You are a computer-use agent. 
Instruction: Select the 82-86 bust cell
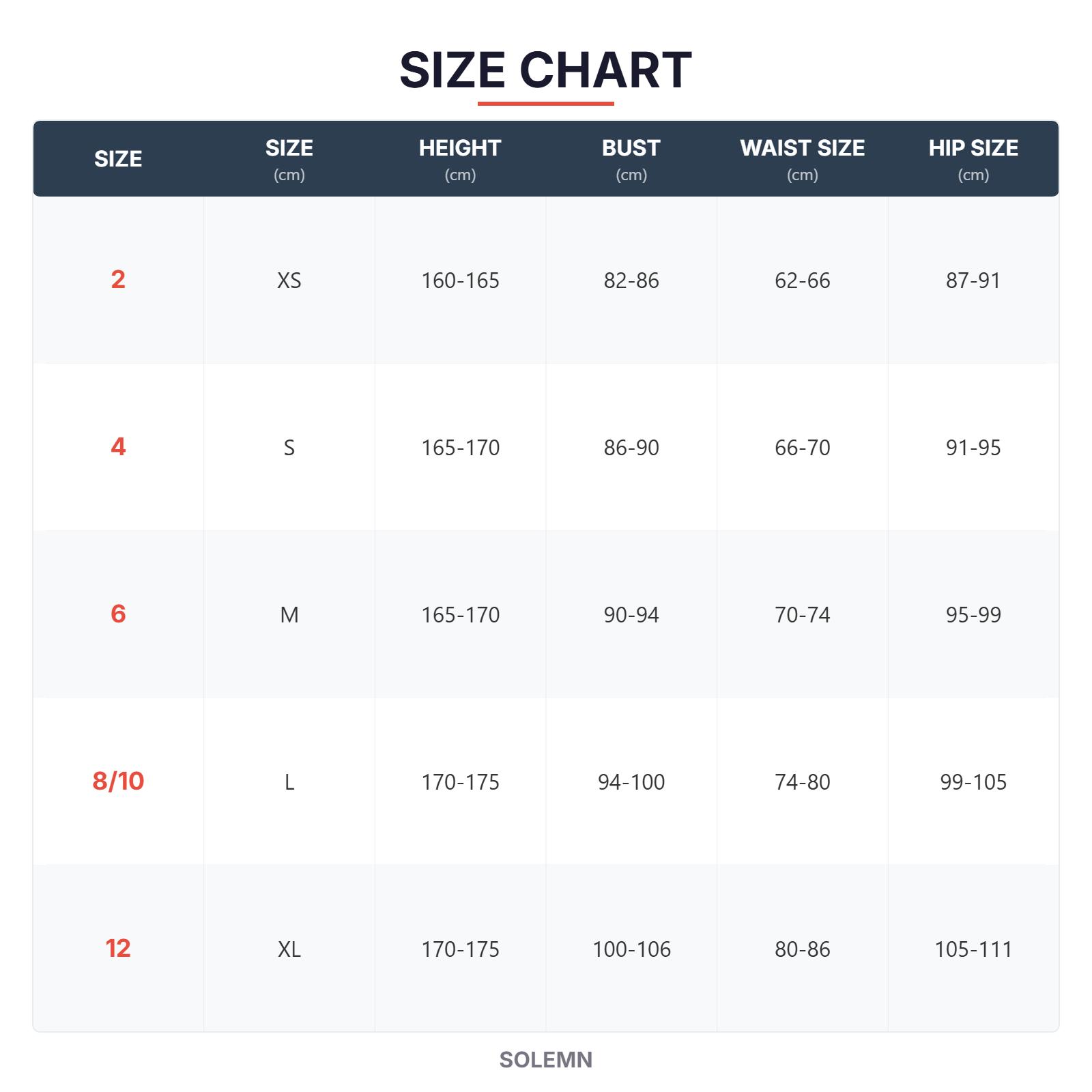631,281
